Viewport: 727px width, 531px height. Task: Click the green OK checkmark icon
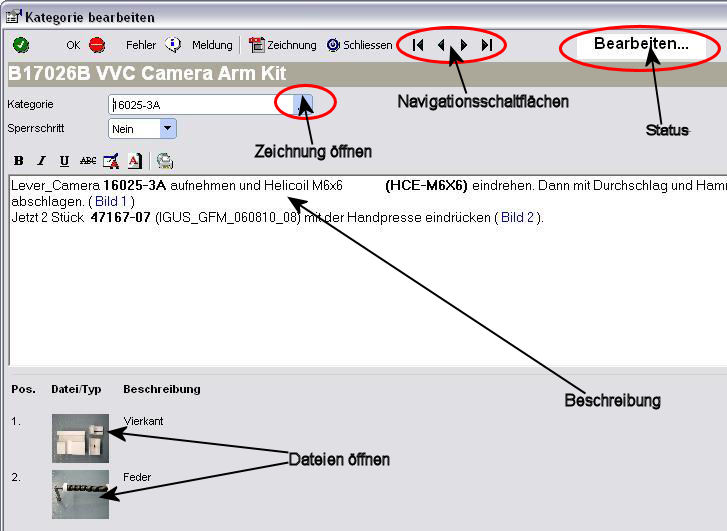(21, 45)
